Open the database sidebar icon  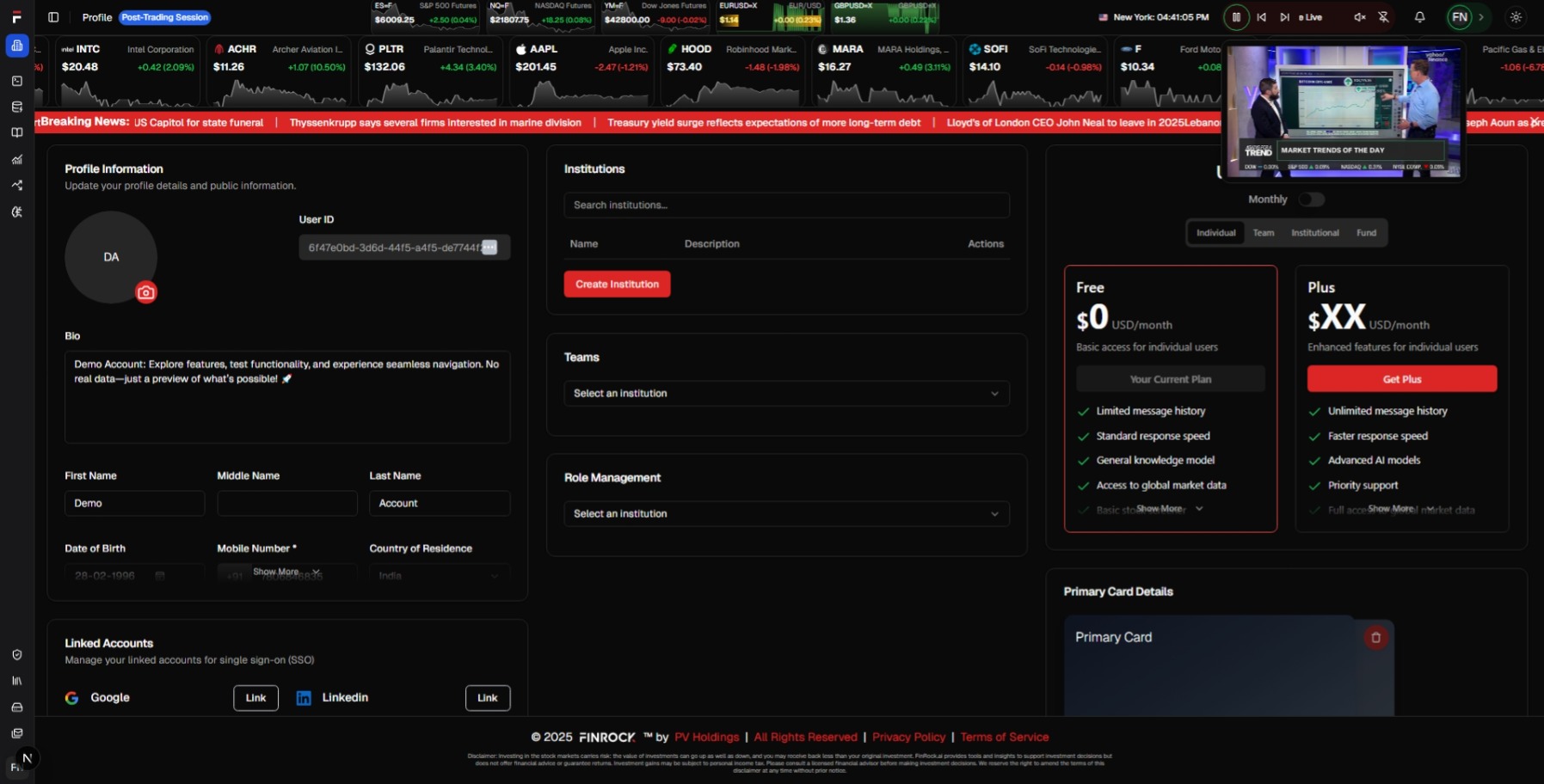click(16, 107)
